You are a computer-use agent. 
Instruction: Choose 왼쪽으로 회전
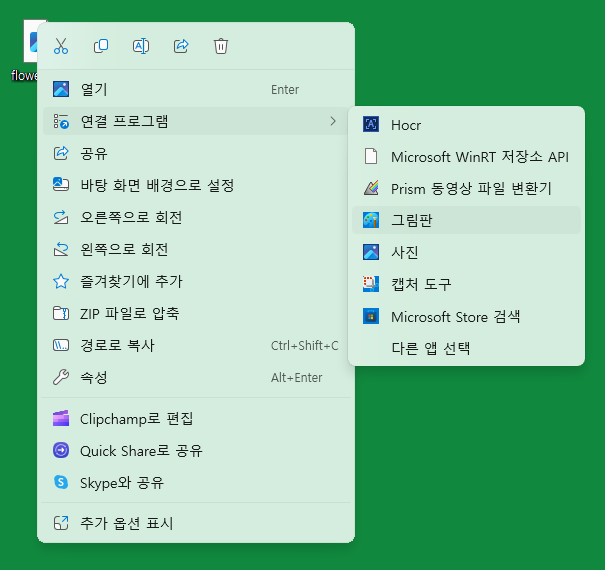[196, 249]
